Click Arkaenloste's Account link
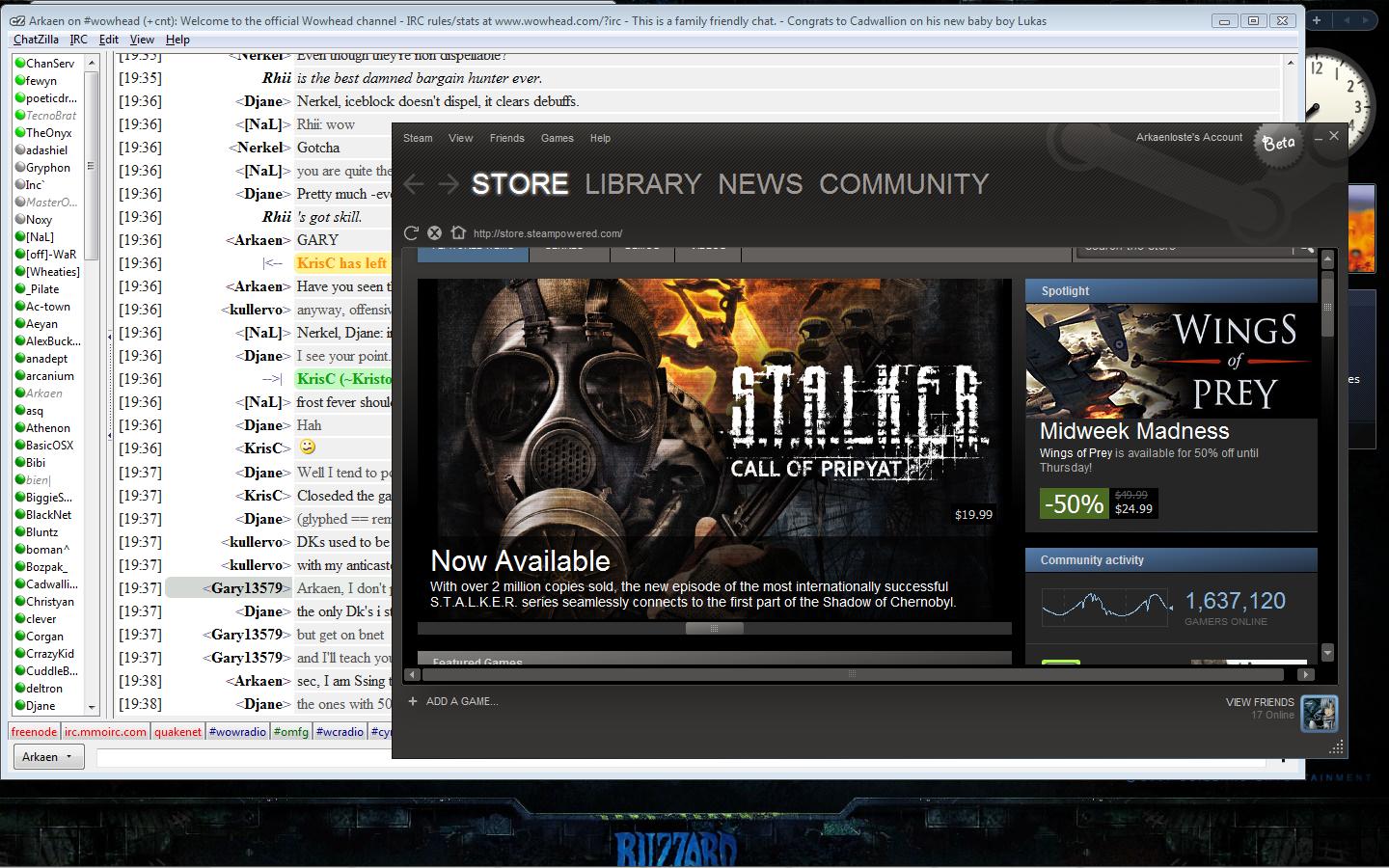 1188,137
